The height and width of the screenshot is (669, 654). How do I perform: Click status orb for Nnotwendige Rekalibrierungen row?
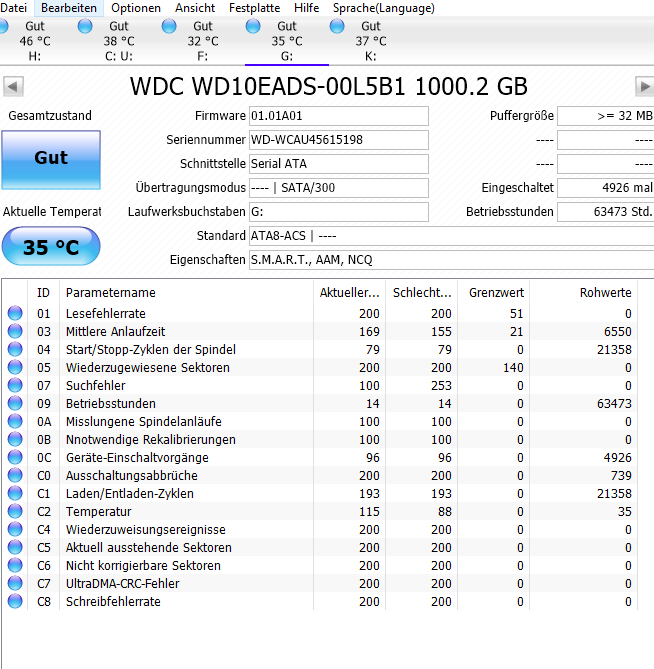click(15, 439)
